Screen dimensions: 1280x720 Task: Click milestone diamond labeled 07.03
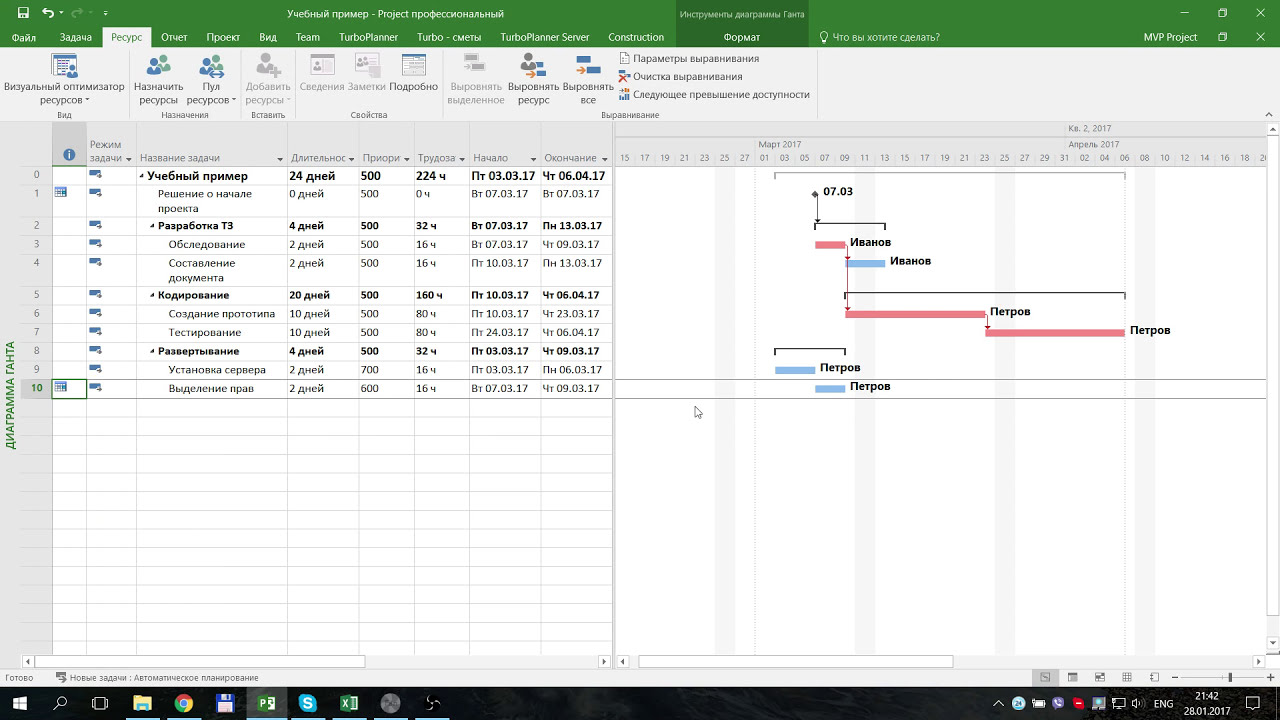(815, 193)
